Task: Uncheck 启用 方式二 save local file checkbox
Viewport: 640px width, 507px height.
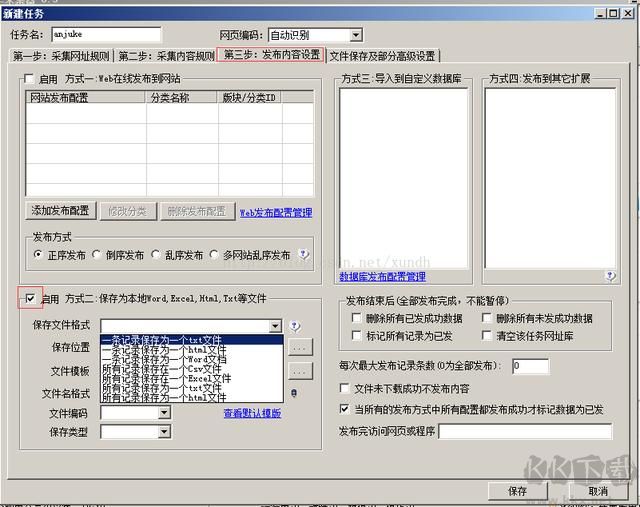Action: click(30, 298)
